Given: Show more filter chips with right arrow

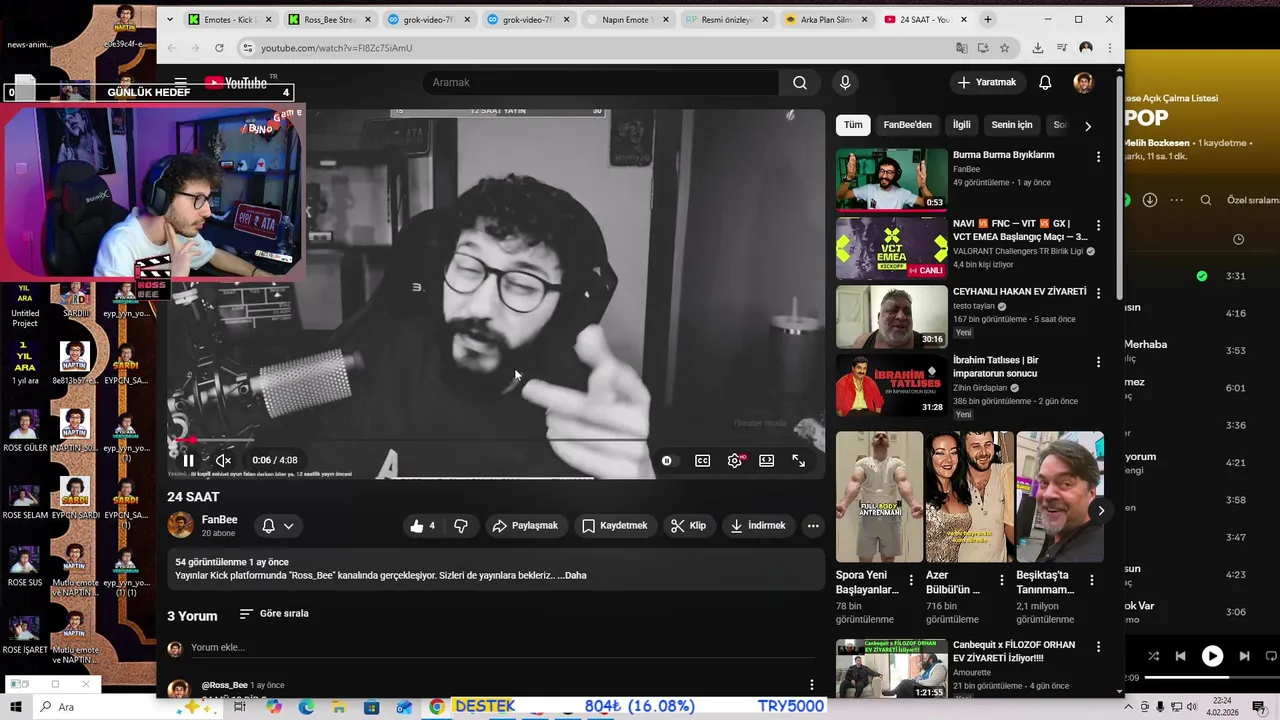Looking at the screenshot, I should tap(1088, 126).
